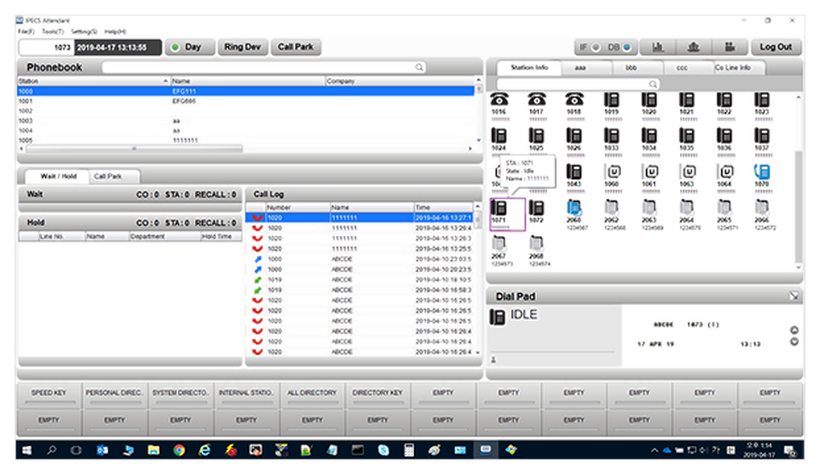Viewport: 820px width, 475px height.
Task: Select first Call Log entry 1020
Action: [x=360, y=218]
